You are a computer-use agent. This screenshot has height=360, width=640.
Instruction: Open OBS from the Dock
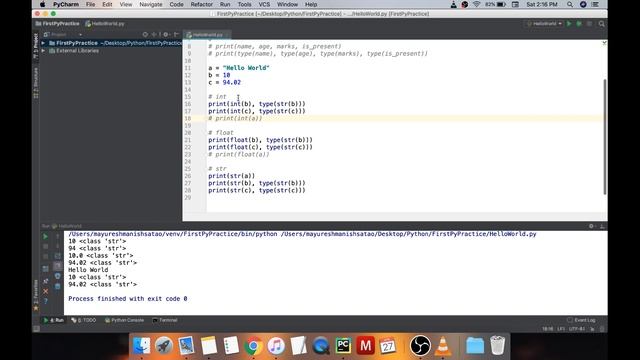point(420,346)
